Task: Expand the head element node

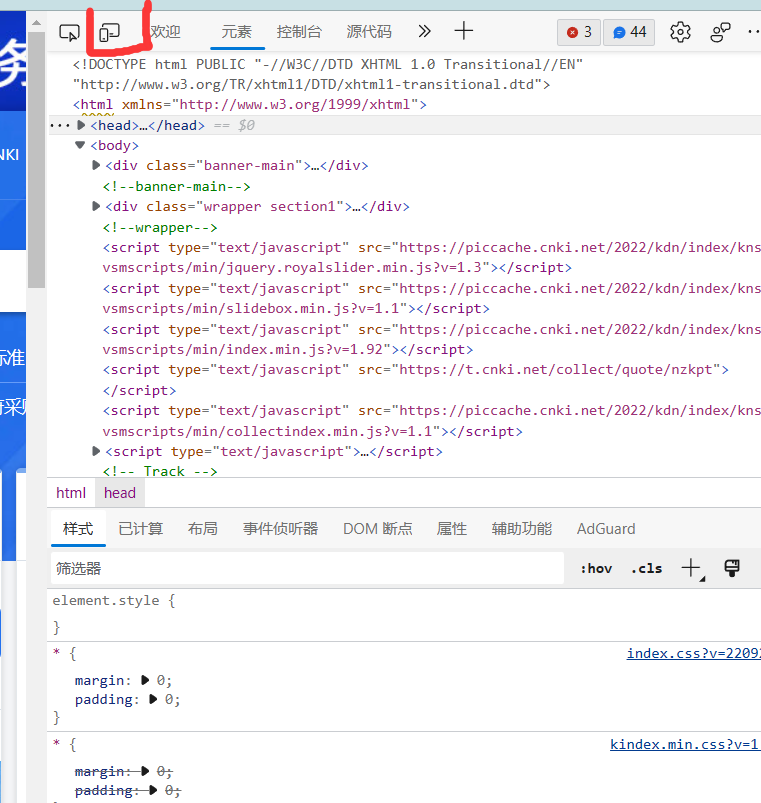Action: [81, 125]
